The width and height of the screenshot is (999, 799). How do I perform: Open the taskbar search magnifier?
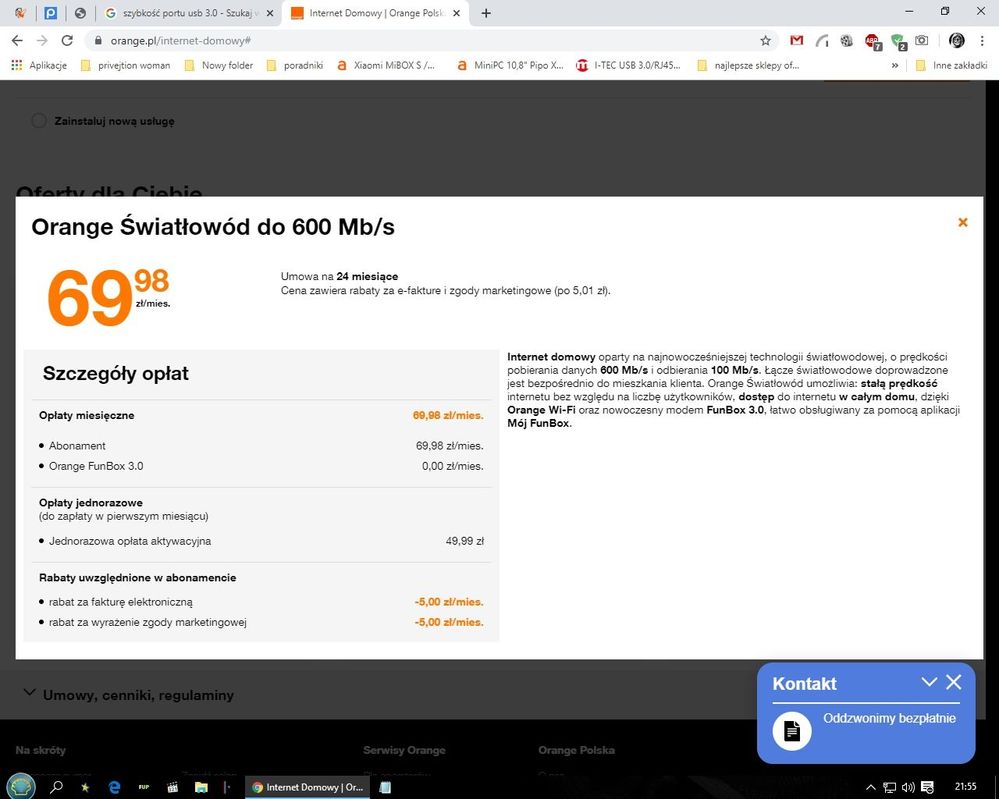[56, 787]
